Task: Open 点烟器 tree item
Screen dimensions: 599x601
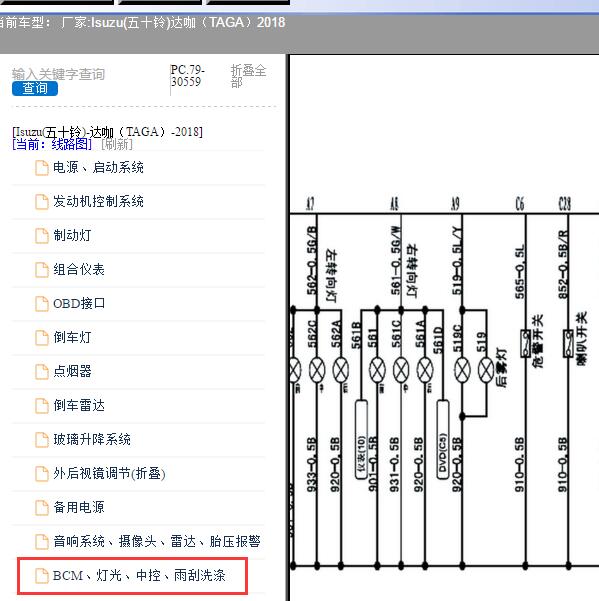Action: pyautogui.click(x=72, y=371)
